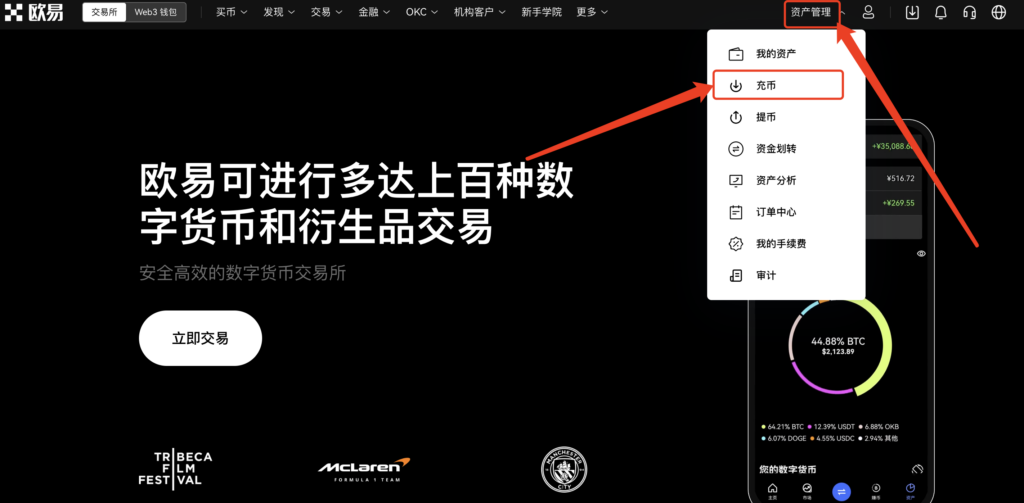Screen dimensions: 1024x503
Task: Click 4.55% USDC legend entry
Action: tap(833, 438)
